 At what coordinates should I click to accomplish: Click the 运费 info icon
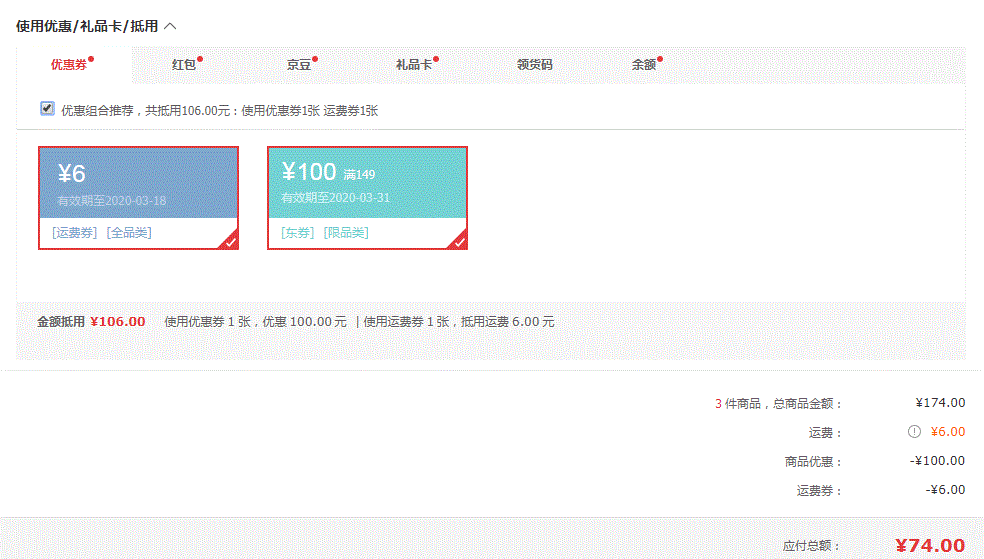click(913, 432)
